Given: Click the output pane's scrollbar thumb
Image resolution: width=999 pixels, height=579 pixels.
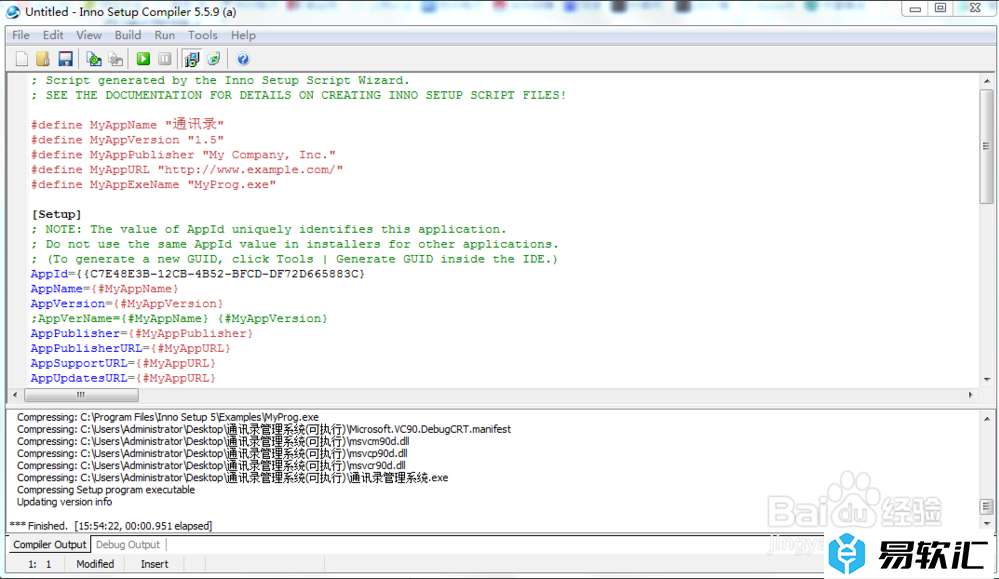Looking at the screenshot, I should point(987,507).
